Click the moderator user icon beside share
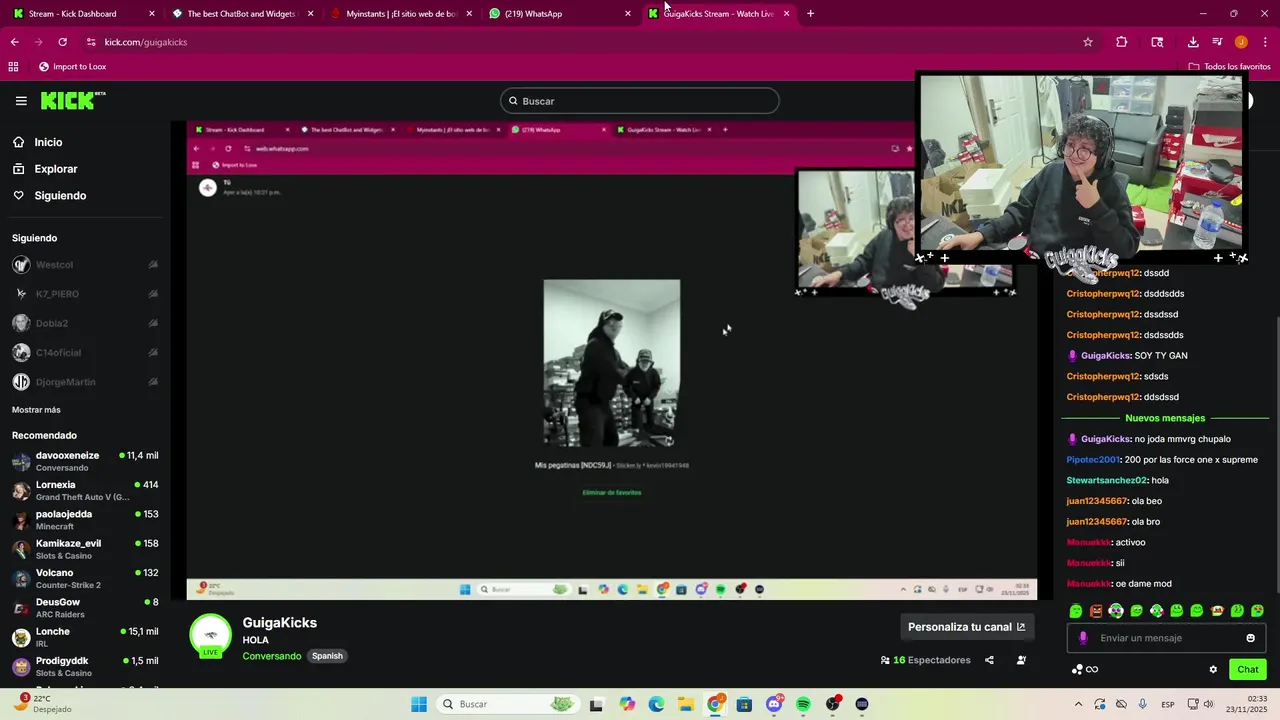Image resolution: width=1280 pixels, height=720 pixels. pyautogui.click(x=1021, y=660)
